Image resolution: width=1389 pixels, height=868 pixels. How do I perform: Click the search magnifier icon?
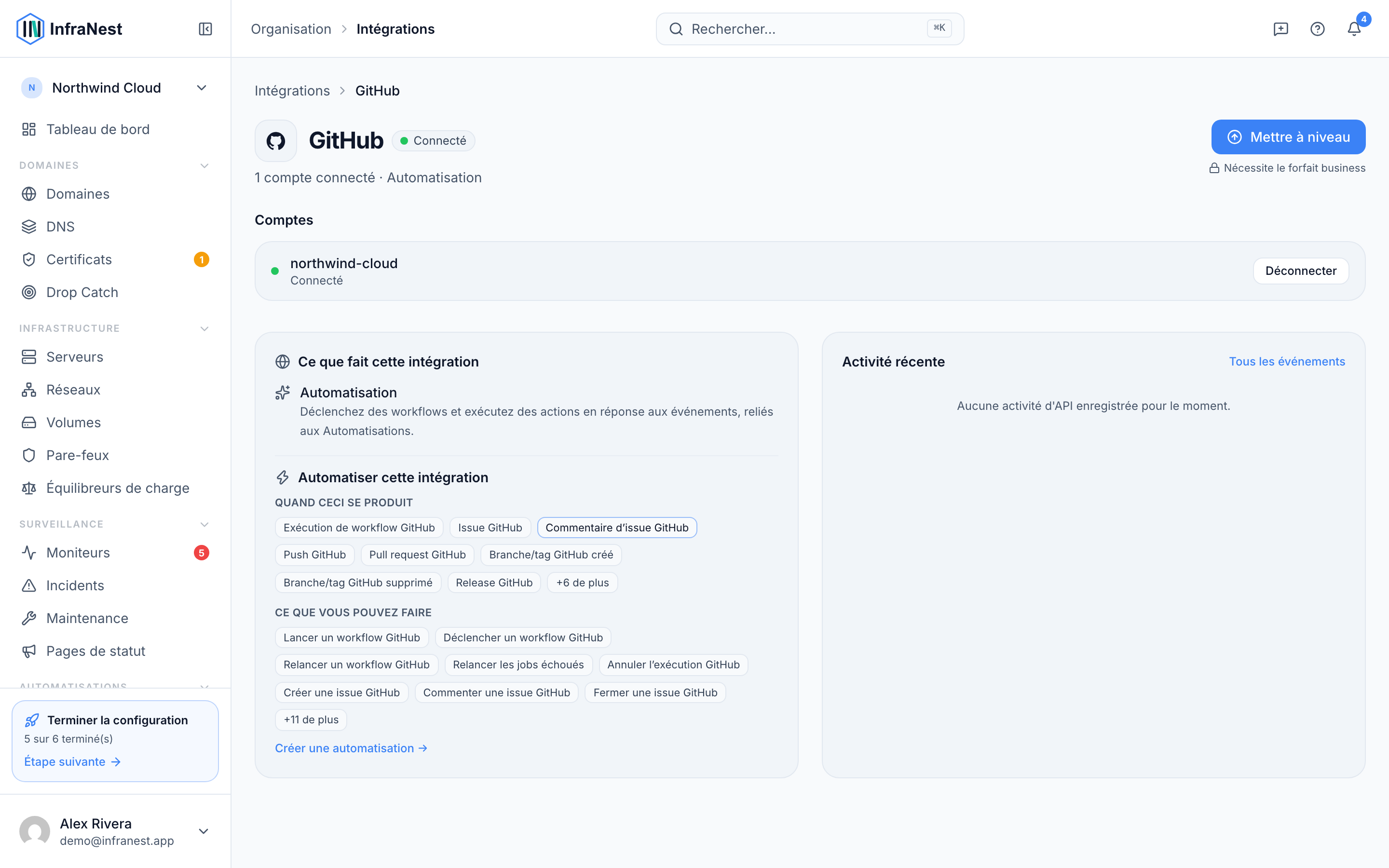[x=676, y=29]
